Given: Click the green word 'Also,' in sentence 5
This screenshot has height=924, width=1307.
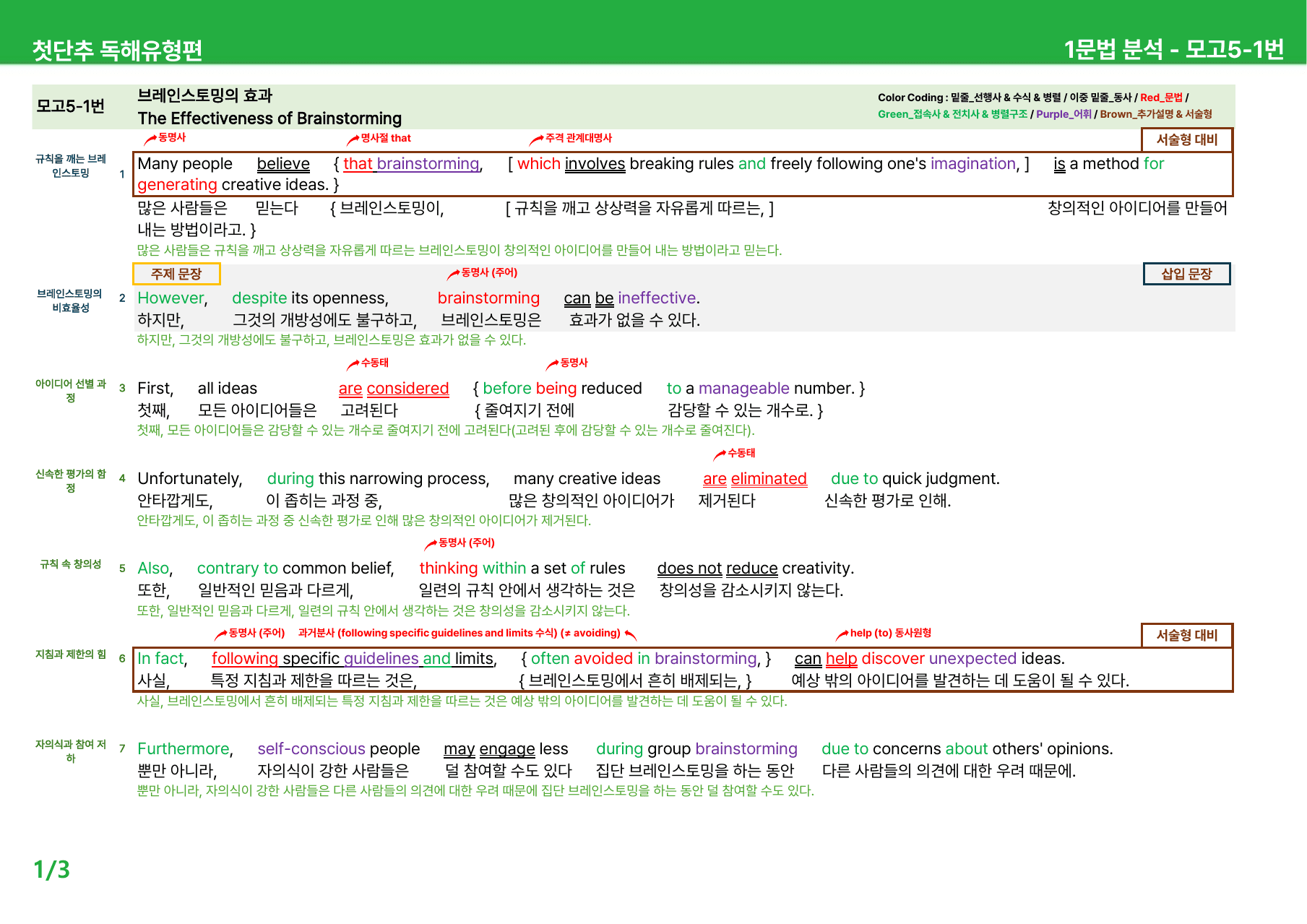Looking at the screenshot, I should click(x=155, y=569).
